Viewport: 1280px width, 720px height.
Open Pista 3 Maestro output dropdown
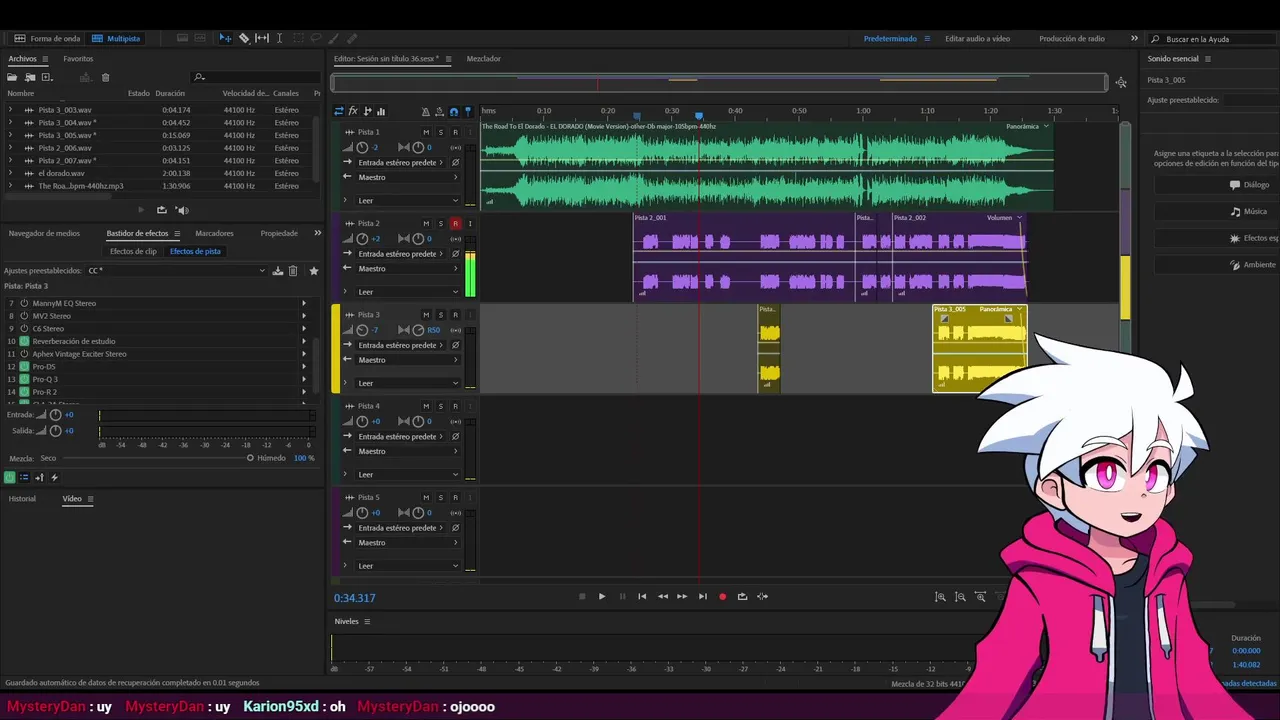(x=408, y=360)
